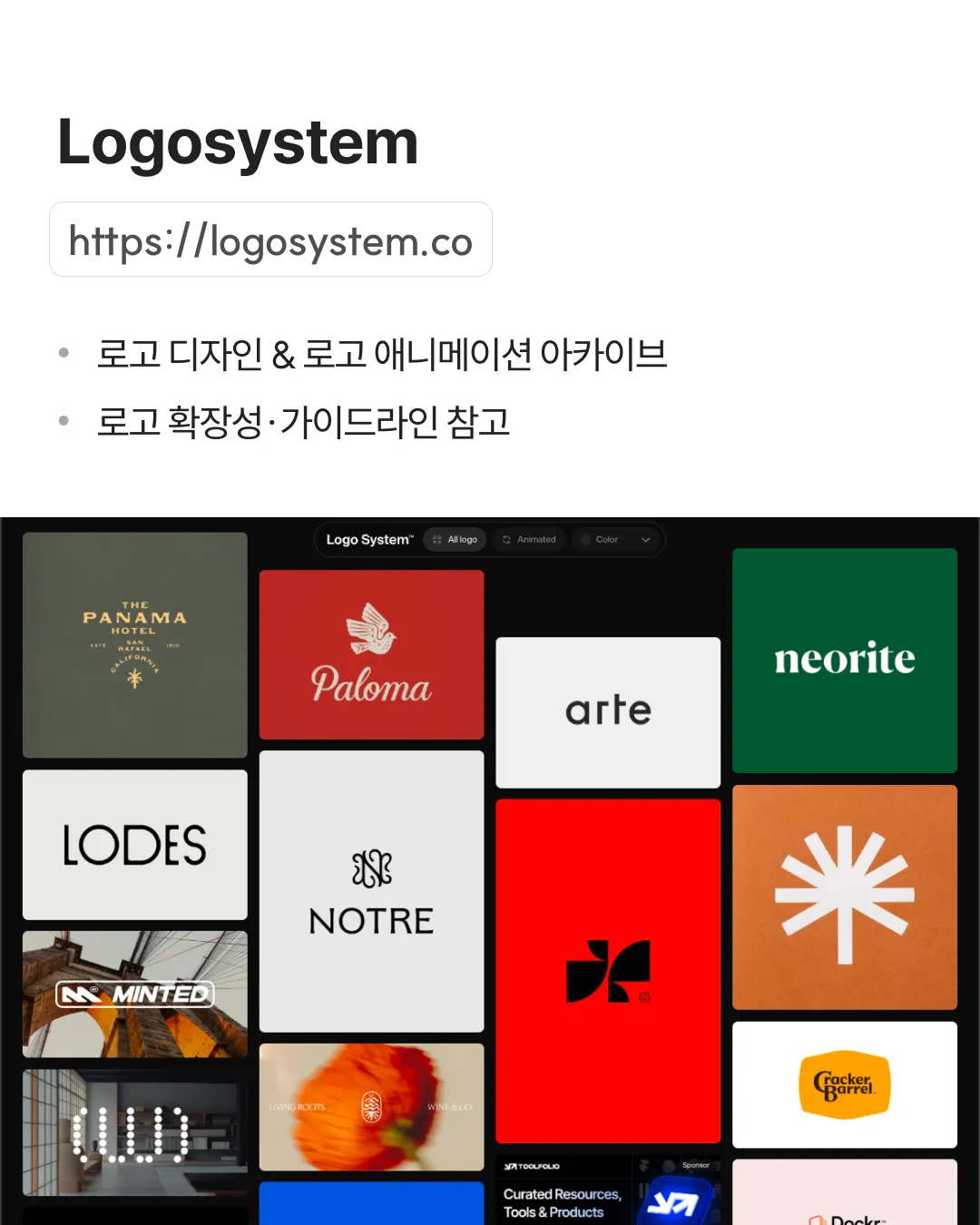
Task: Open the arte logo card
Action: point(608,712)
